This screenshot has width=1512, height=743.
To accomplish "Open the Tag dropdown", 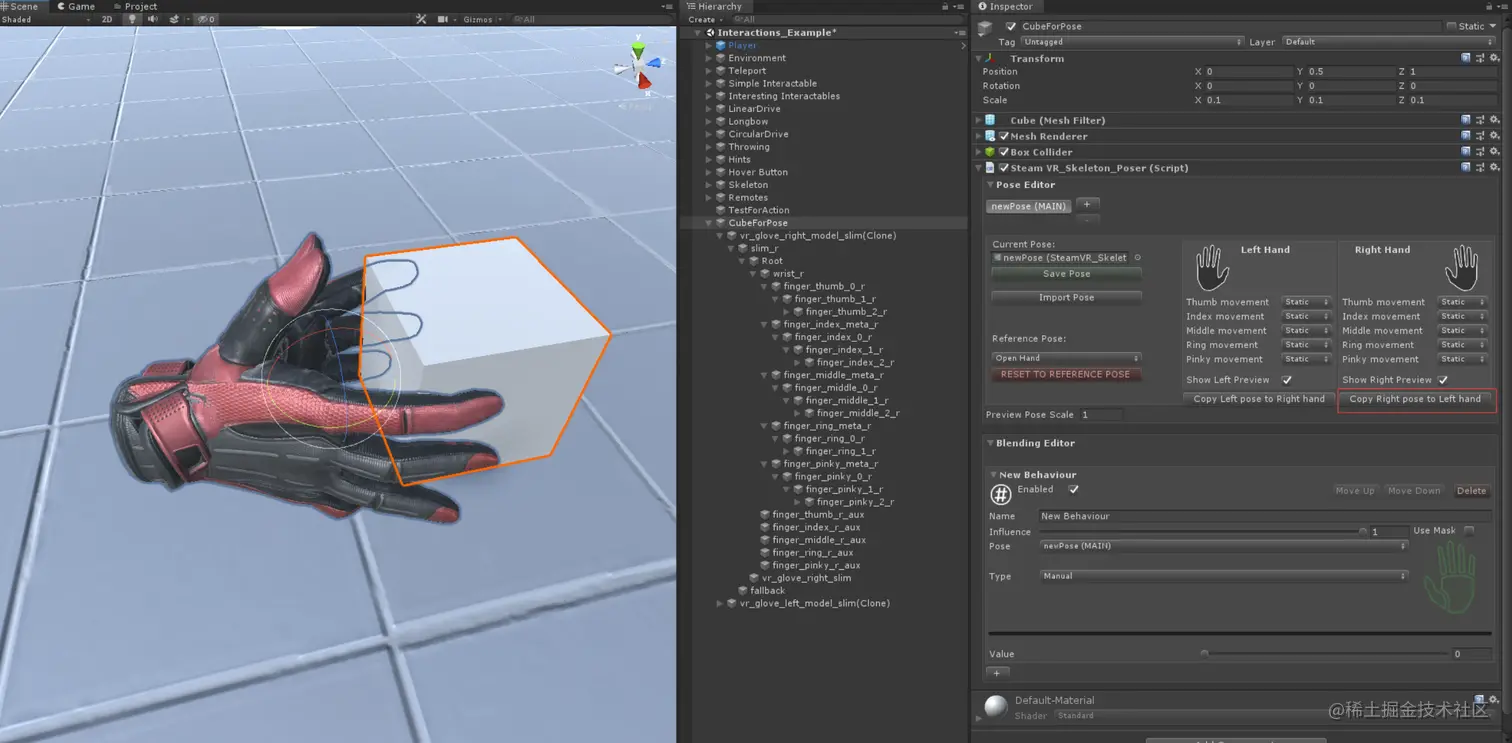I will 1132,42.
